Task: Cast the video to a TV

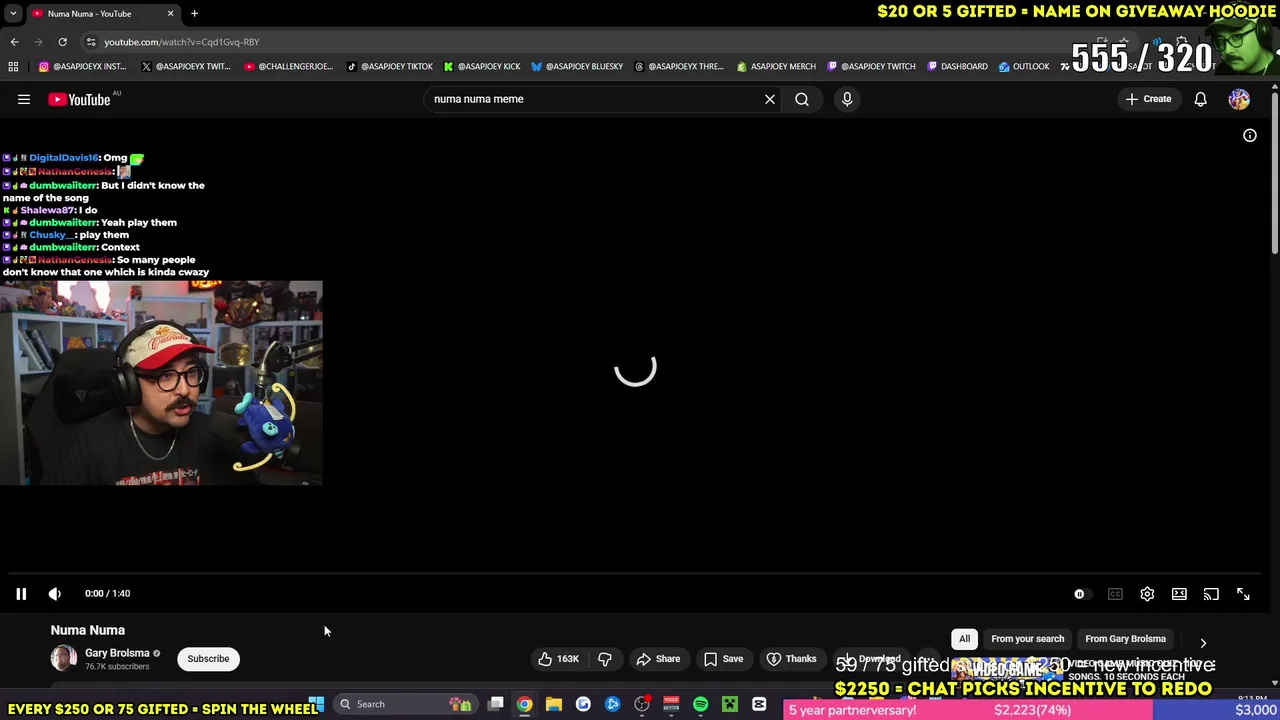Action: point(1211,594)
